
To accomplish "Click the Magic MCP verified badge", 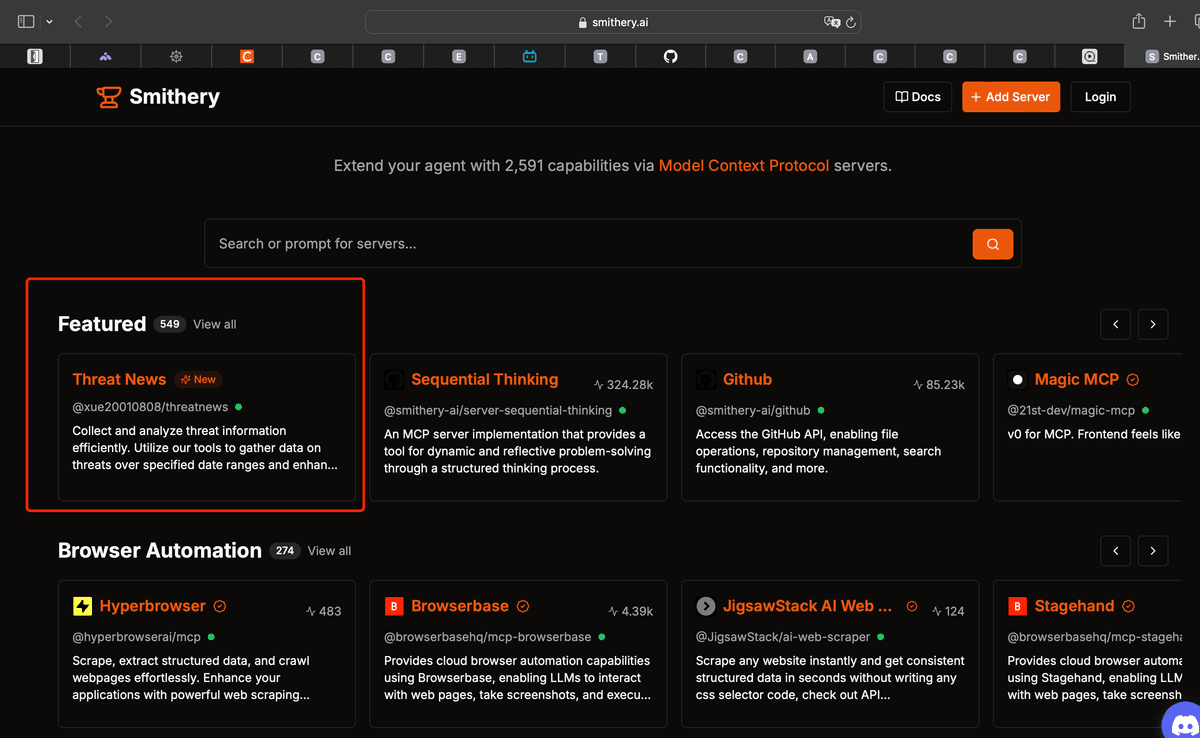I will (x=1133, y=380).
